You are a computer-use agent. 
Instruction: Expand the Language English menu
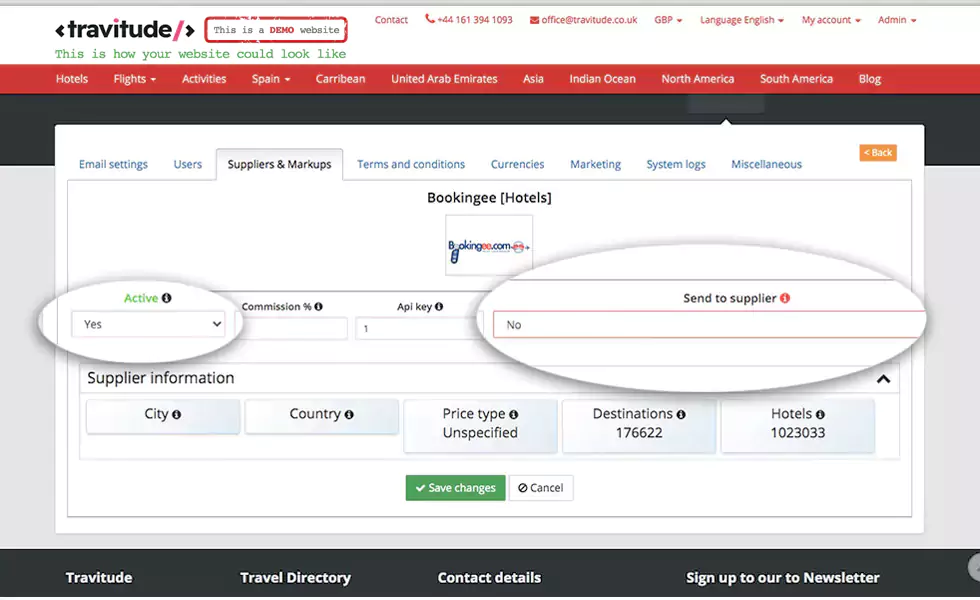tap(741, 20)
